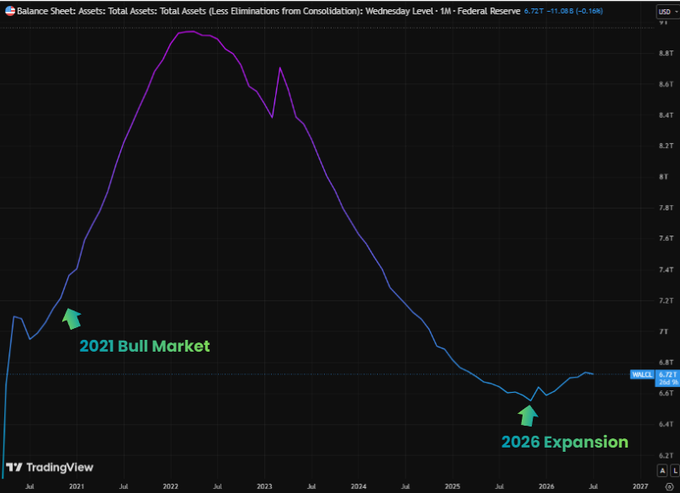
Task: Click the 6.6T price axis label
Action: [x=666, y=393]
